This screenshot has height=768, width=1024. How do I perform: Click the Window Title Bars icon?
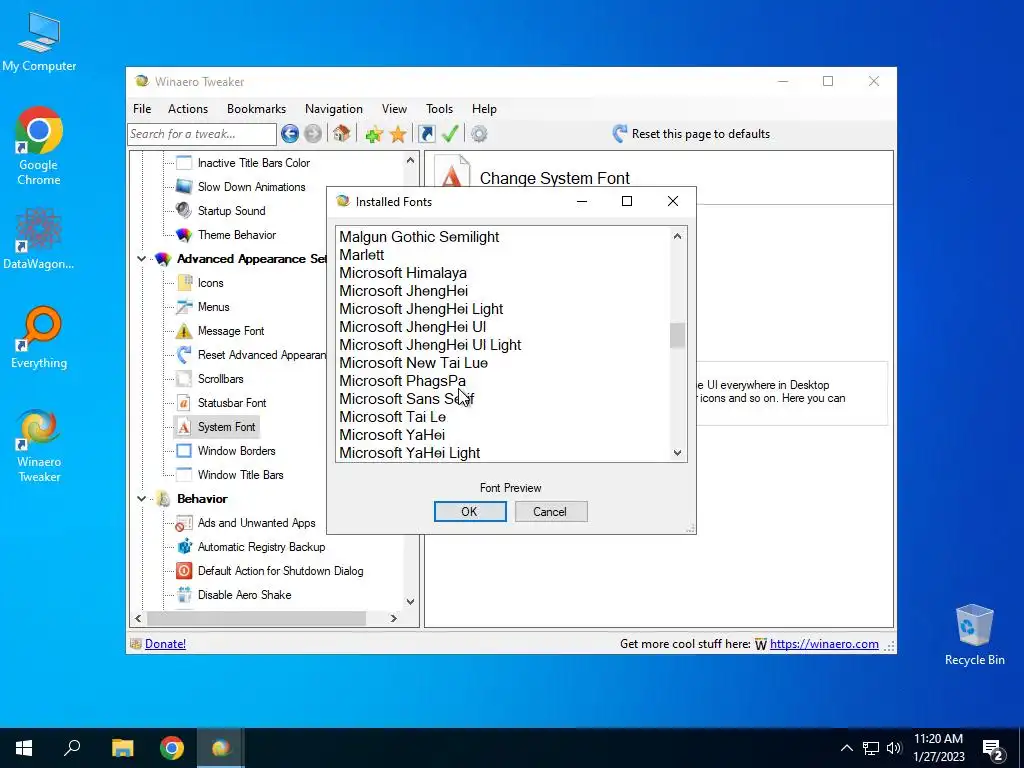click(x=184, y=475)
